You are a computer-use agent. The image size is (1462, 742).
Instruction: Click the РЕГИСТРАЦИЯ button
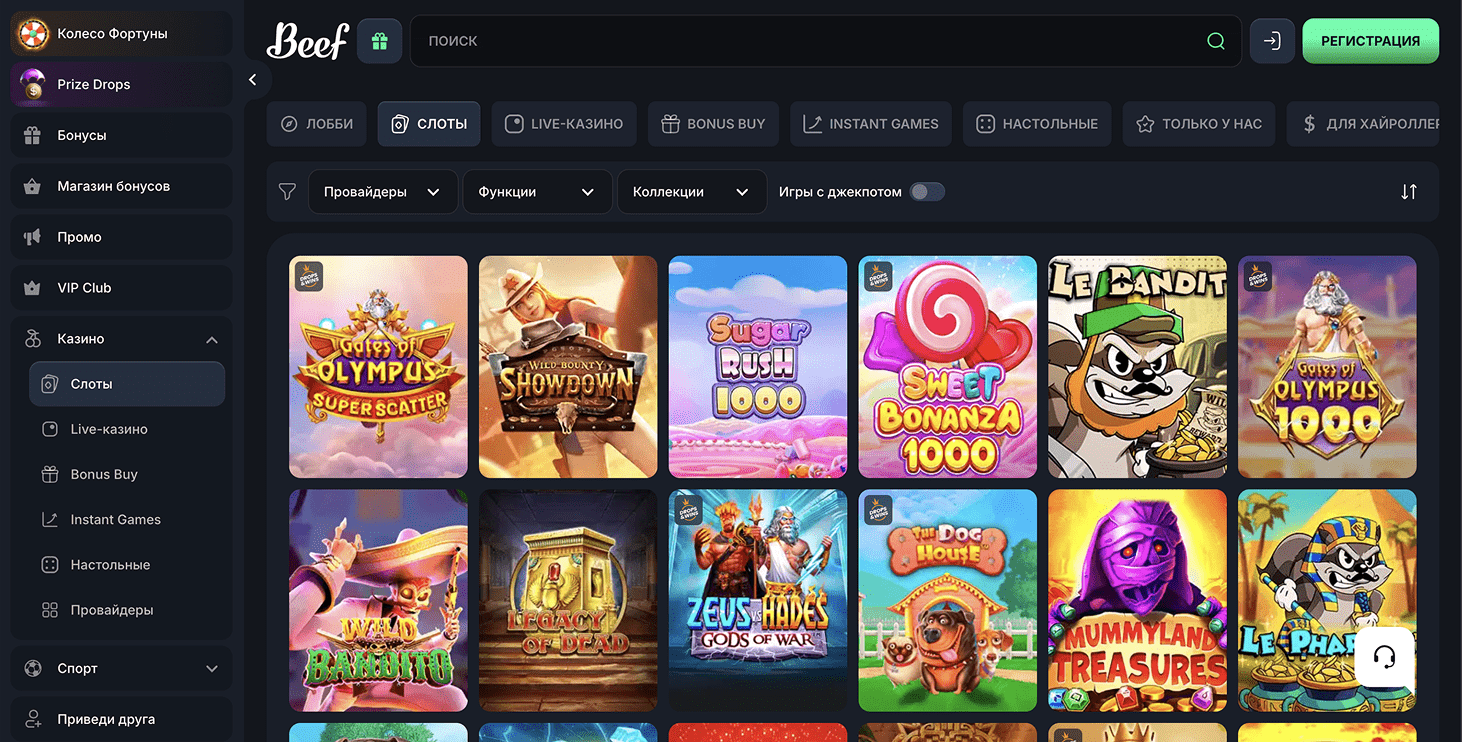coord(1370,41)
